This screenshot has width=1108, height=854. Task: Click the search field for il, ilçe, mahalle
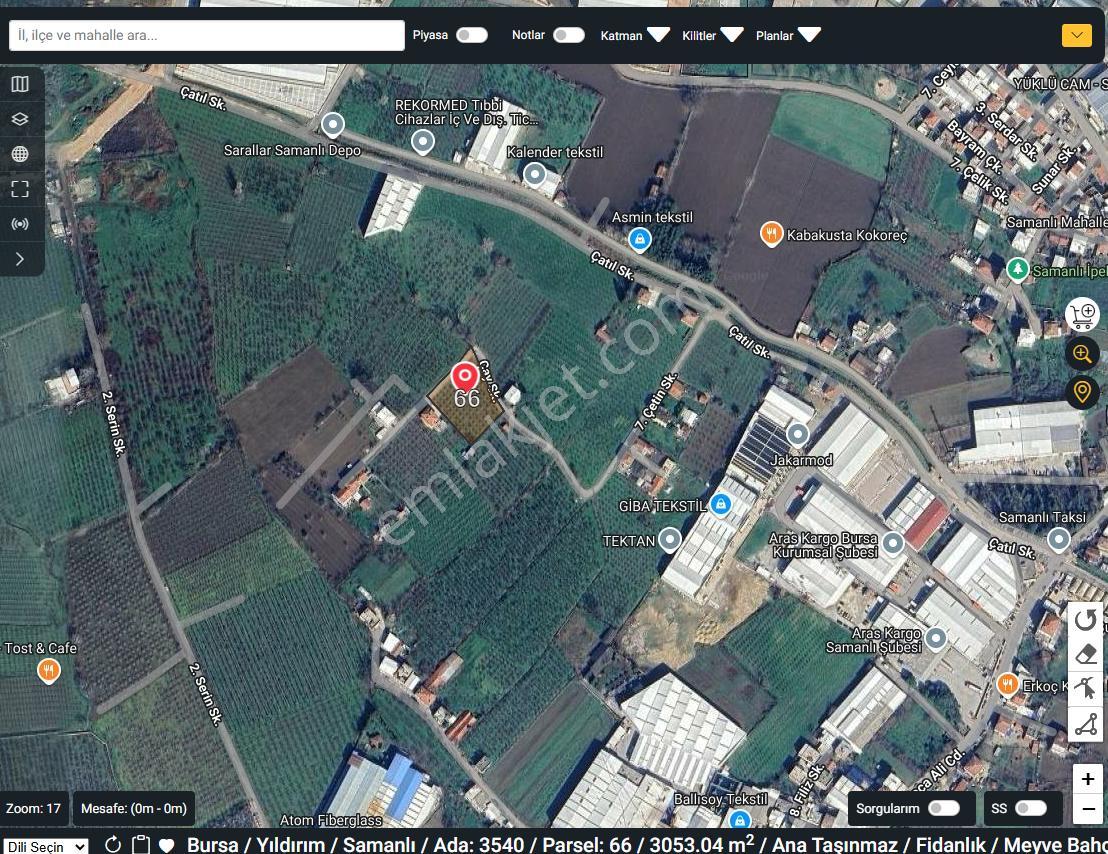click(x=206, y=35)
